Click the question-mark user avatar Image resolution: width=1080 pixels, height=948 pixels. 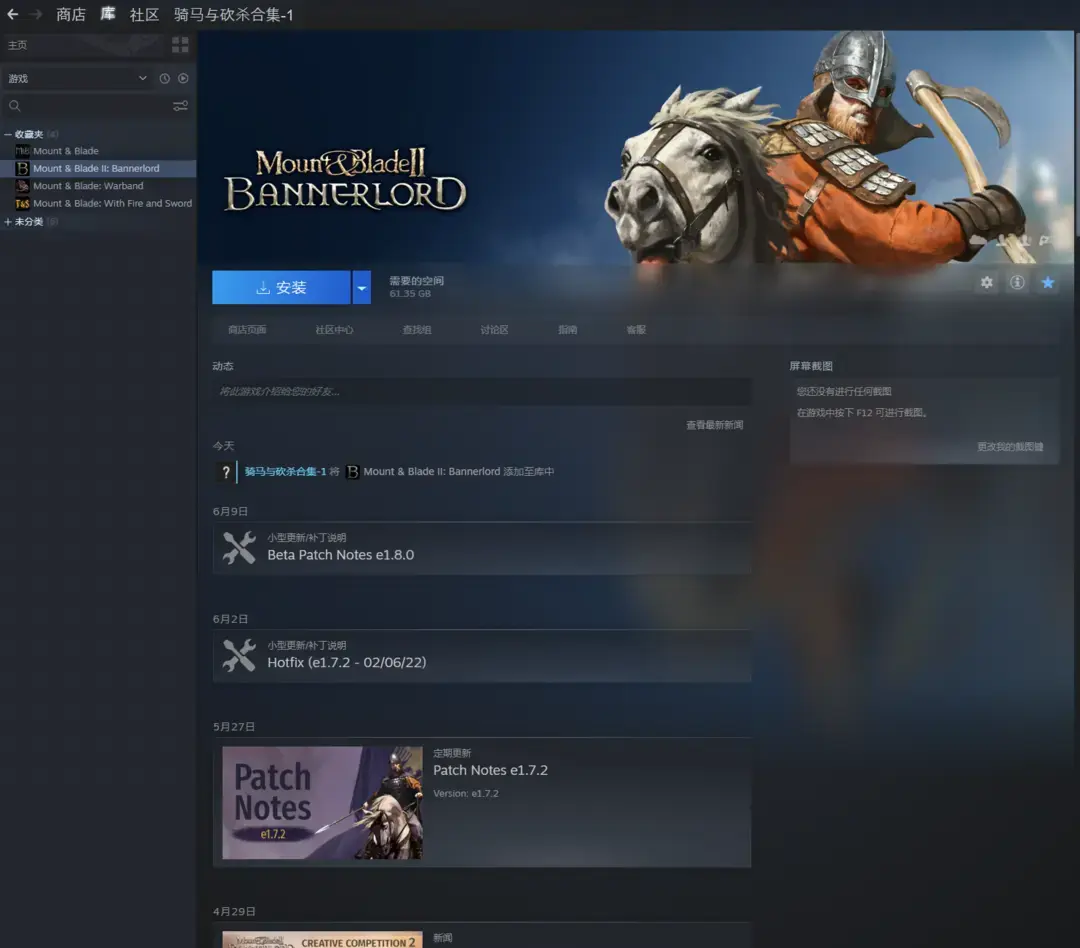(226, 472)
